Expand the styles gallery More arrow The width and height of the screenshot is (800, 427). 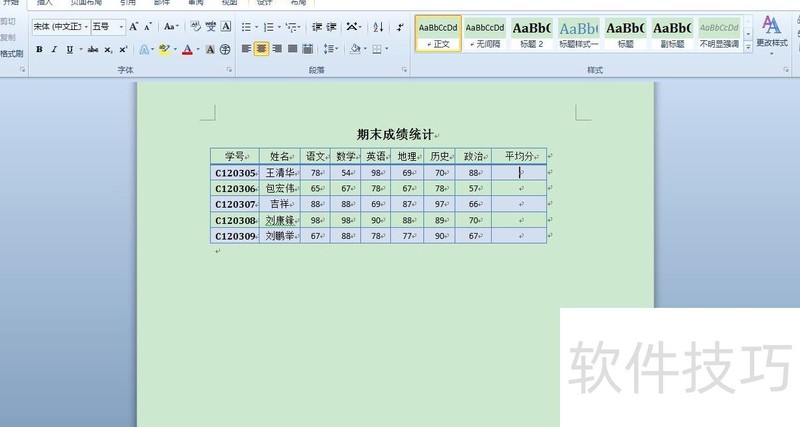(748, 47)
